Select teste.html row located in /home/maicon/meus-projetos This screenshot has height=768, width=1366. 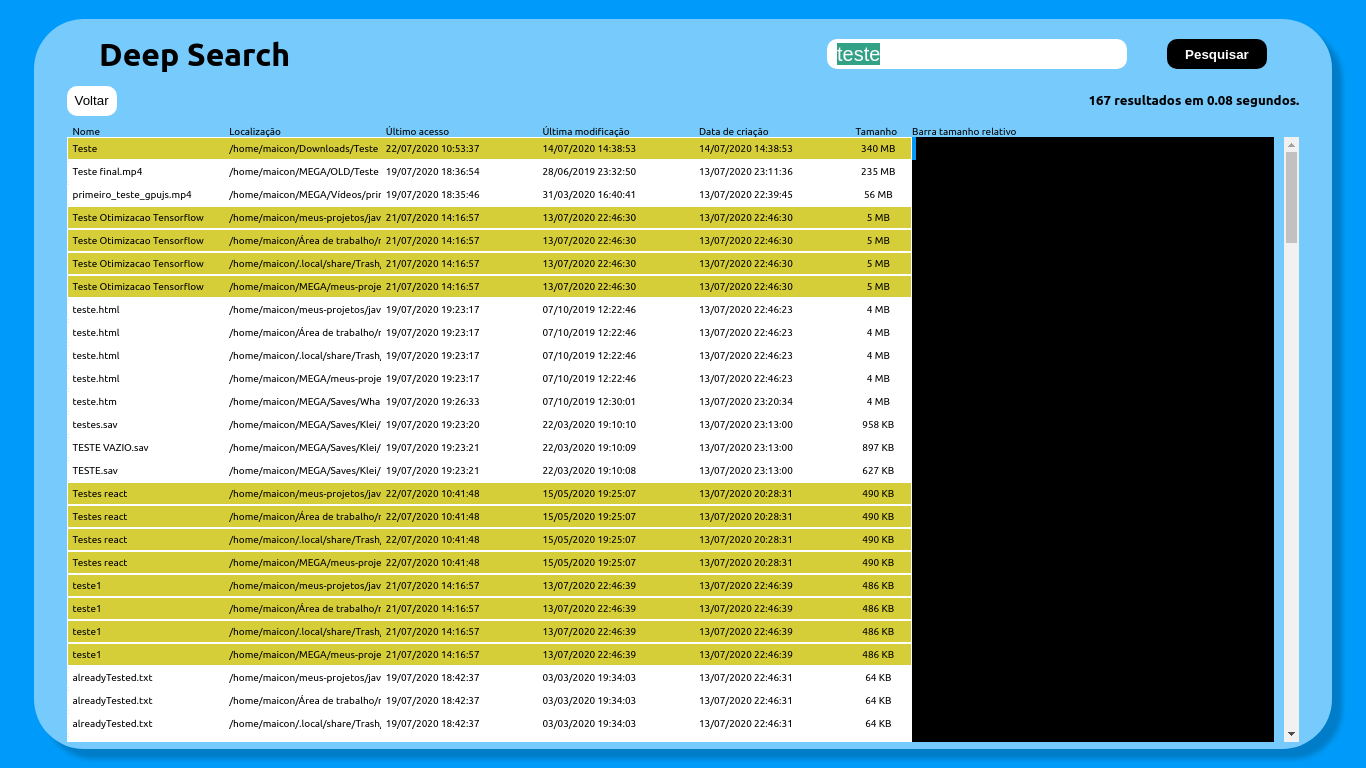click(x=490, y=310)
